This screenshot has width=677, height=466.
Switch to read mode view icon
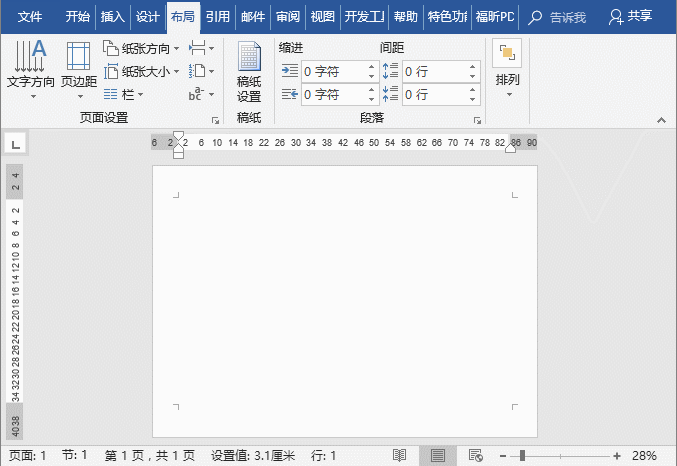click(399, 455)
